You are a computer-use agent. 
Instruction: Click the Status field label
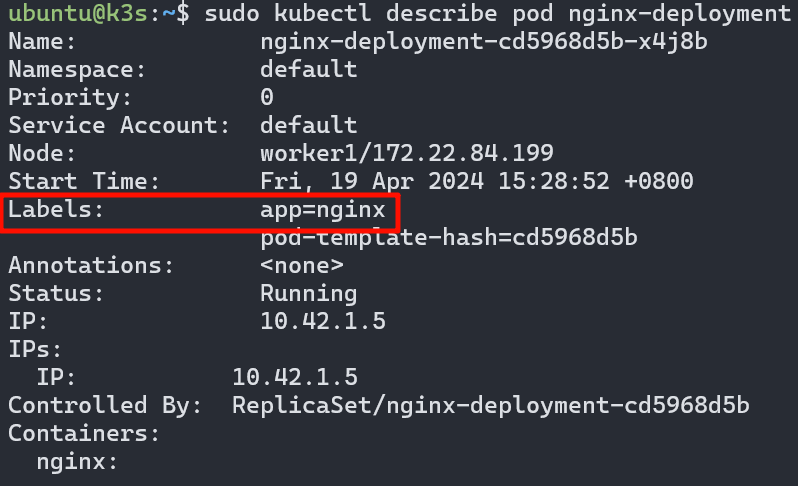click(56, 294)
